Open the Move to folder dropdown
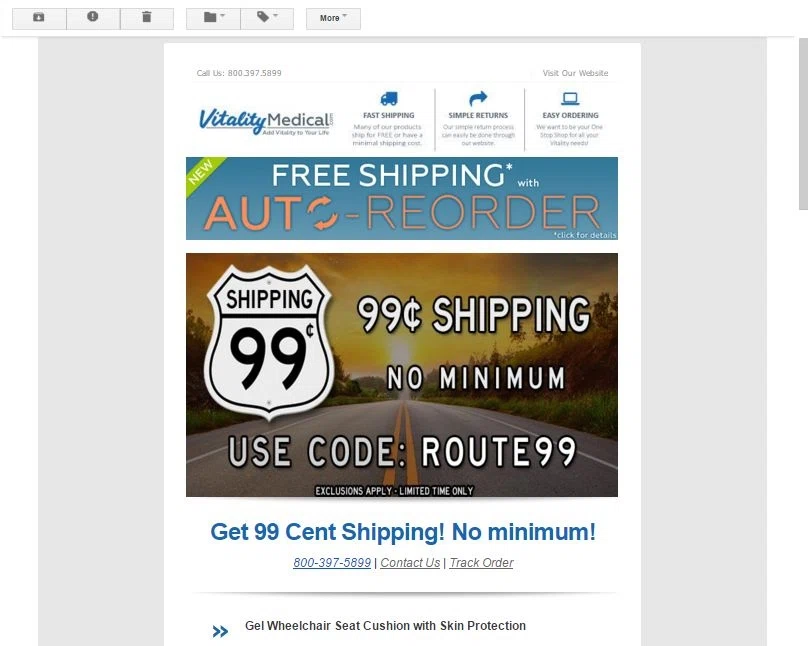This screenshot has height=646, width=808. click(x=213, y=18)
